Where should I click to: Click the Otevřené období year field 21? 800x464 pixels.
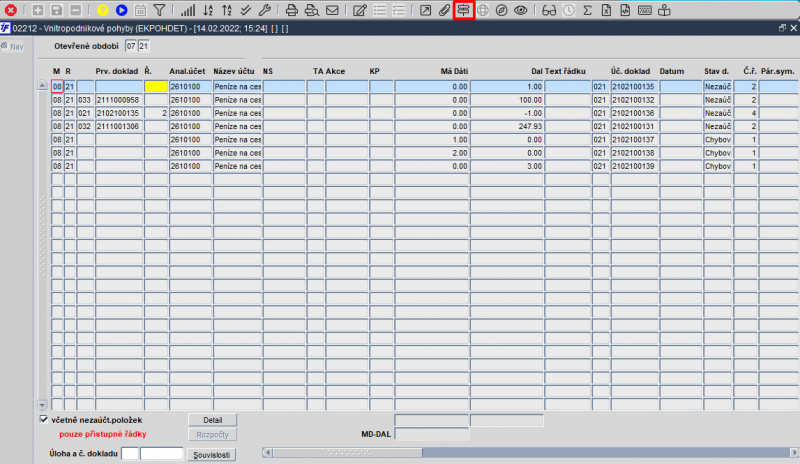coord(143,46)
